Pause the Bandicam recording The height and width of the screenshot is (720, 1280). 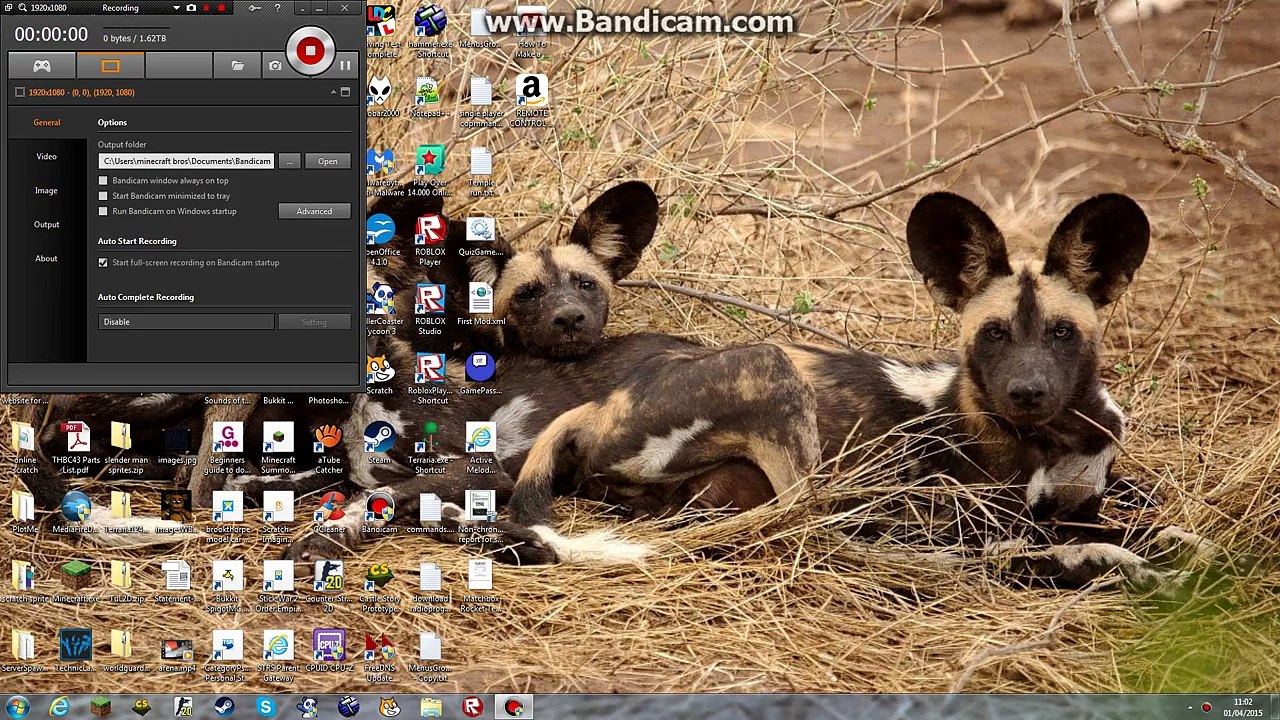coord(345,66)
